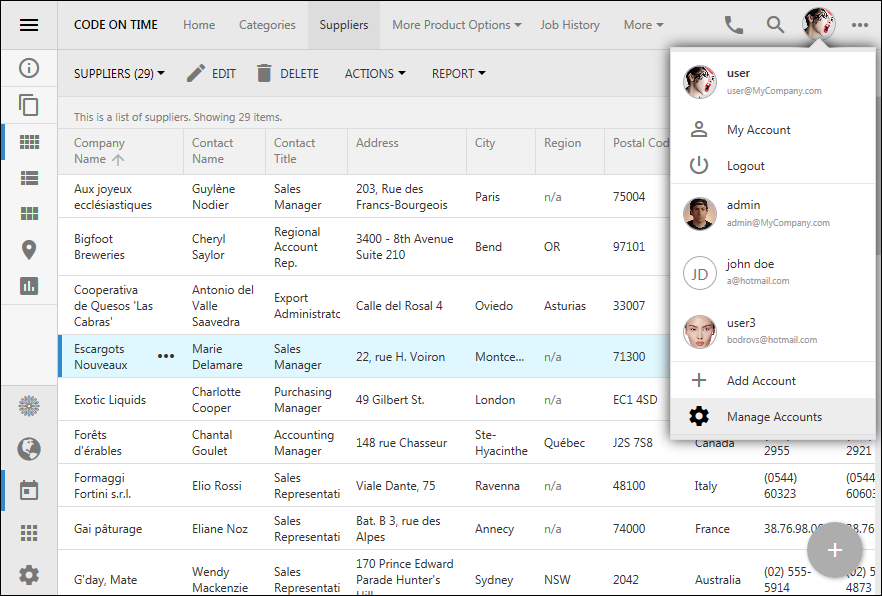Click the apps grid sidebar icon
882x596 pixels.
coord(29,533)
